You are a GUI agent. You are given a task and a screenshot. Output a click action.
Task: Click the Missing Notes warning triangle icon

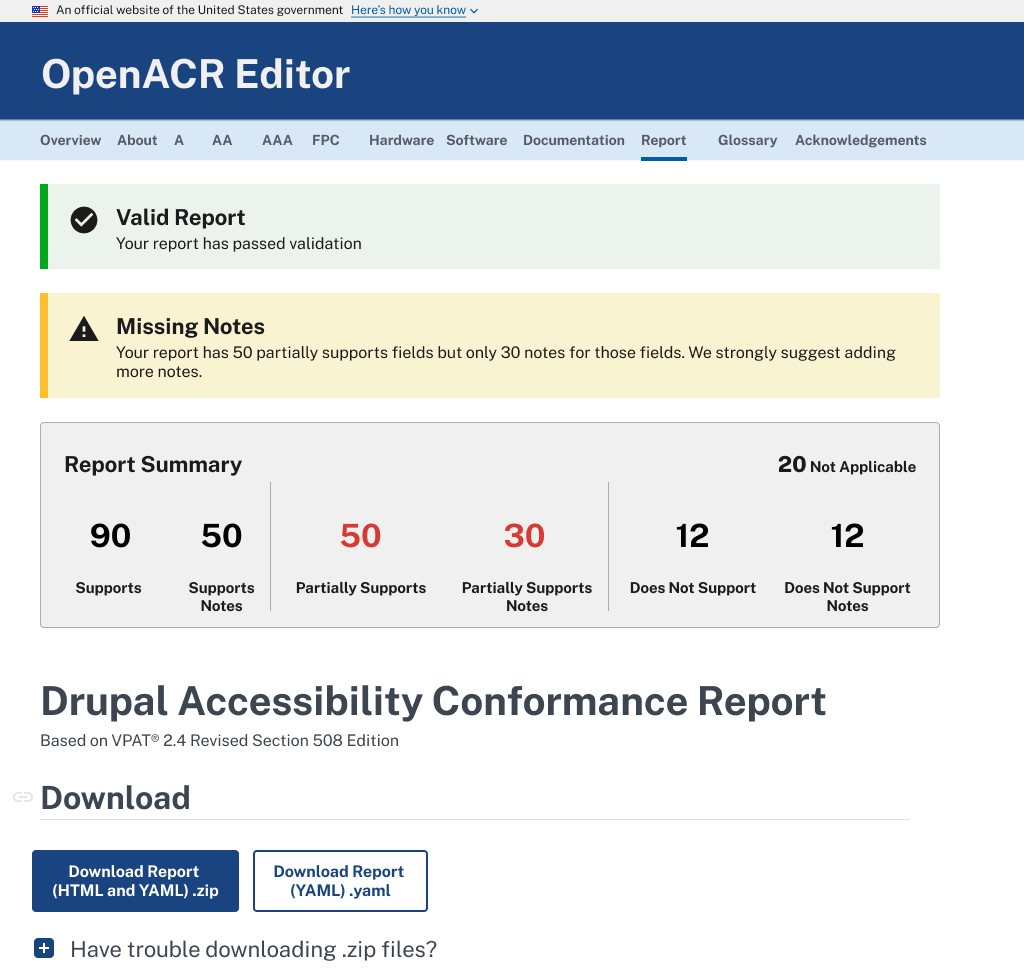tap(84, 329)
